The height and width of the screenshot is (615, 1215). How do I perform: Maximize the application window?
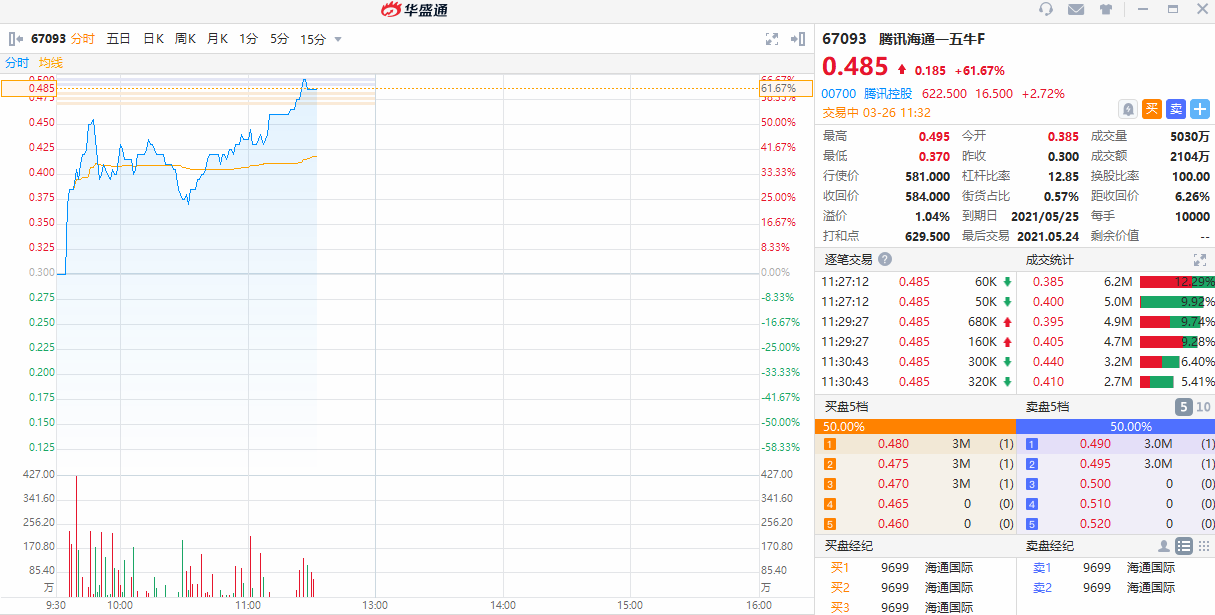(1173, 9)
